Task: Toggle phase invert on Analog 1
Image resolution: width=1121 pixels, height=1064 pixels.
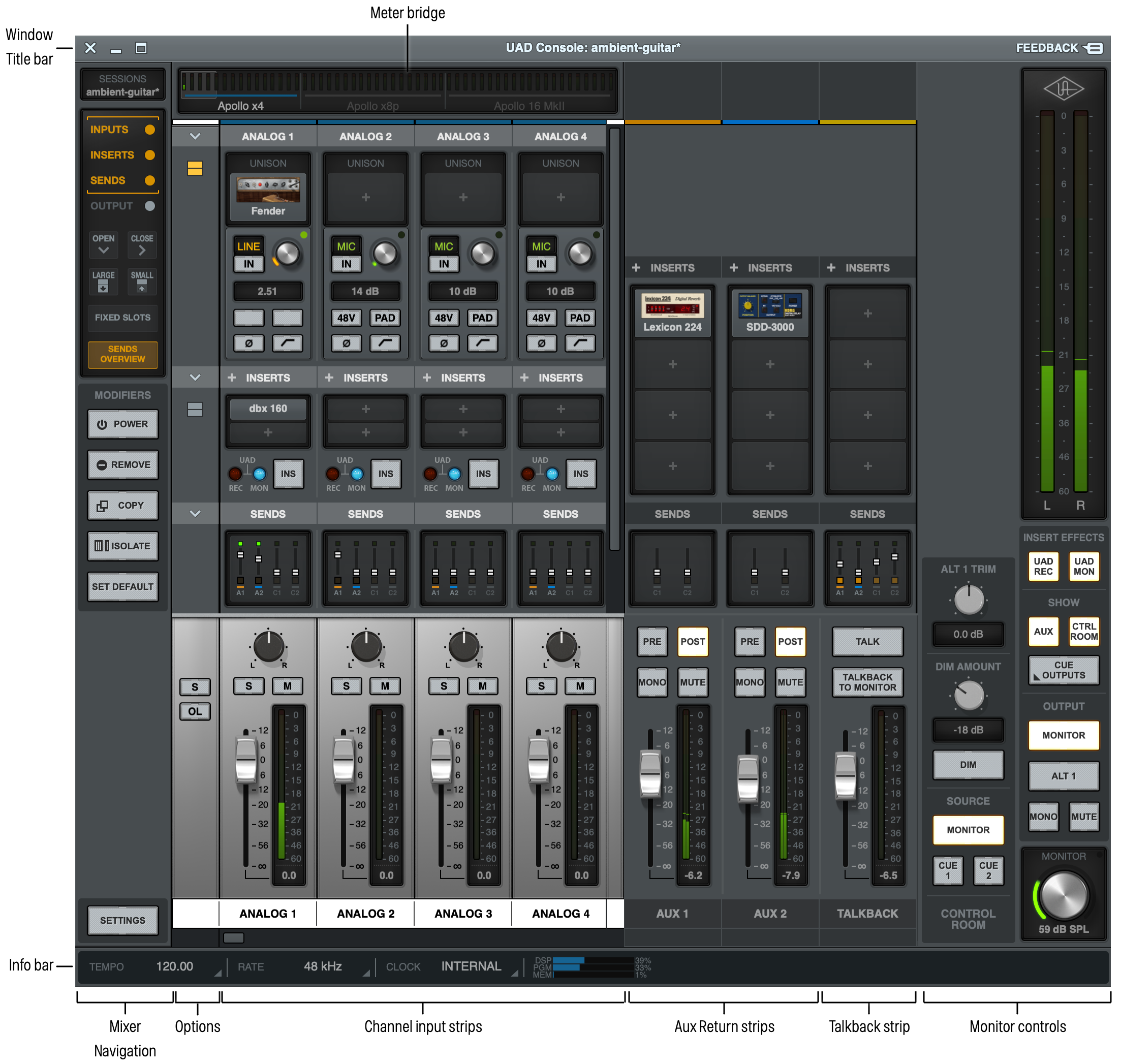Action: point(248,342)
